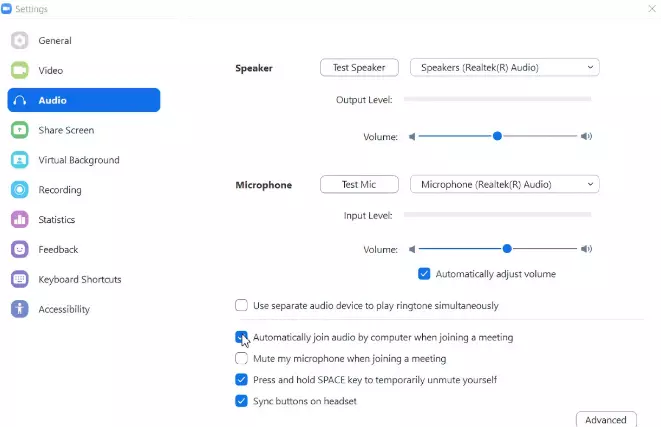
Task: Click the Feedback smiley icon
Action: (19, 250)
